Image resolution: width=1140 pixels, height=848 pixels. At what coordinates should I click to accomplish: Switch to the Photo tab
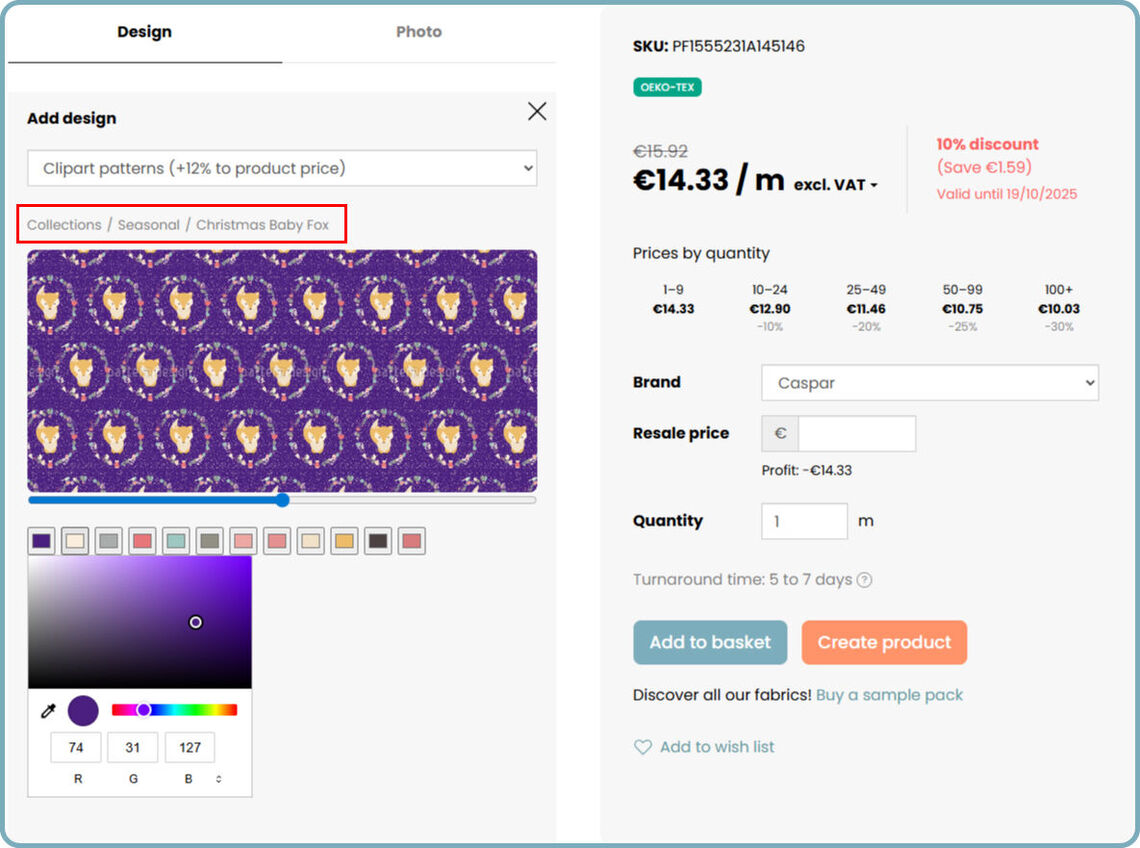click(x=418, y=32)
